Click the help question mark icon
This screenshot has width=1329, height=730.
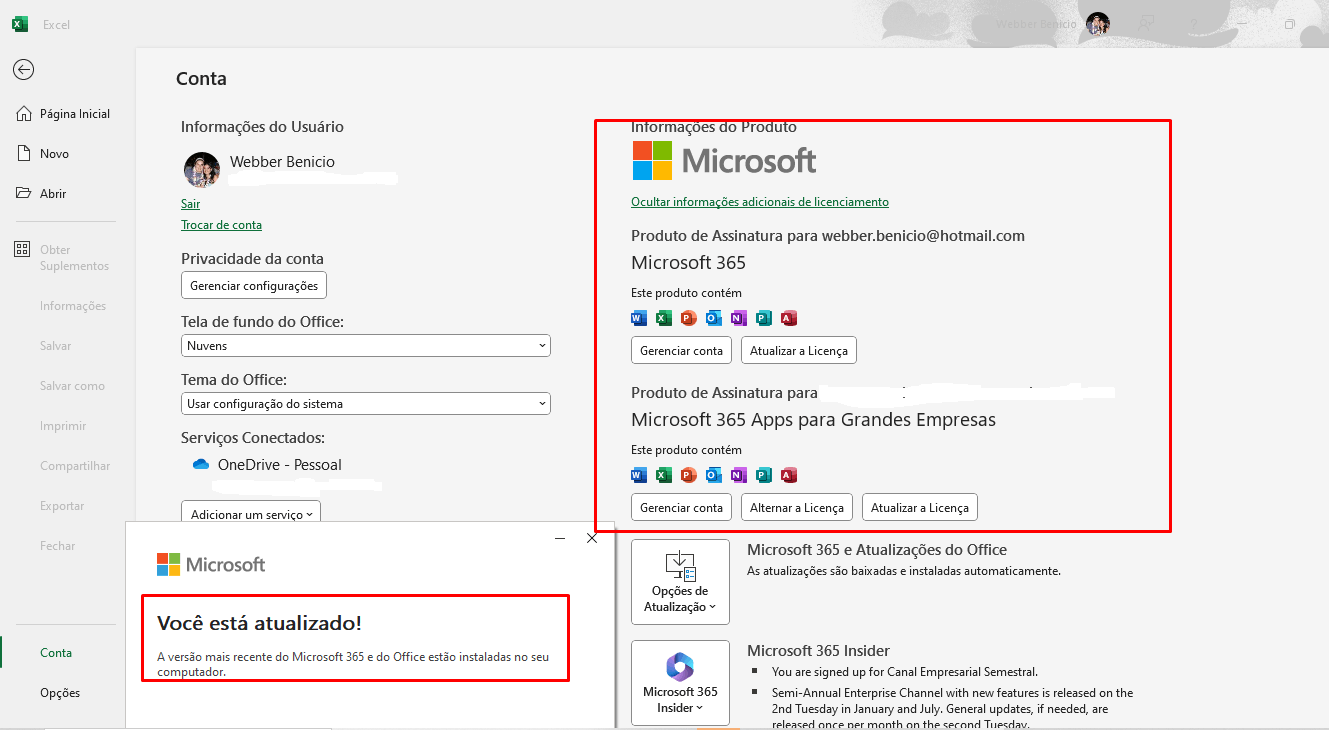point(1194,24)
